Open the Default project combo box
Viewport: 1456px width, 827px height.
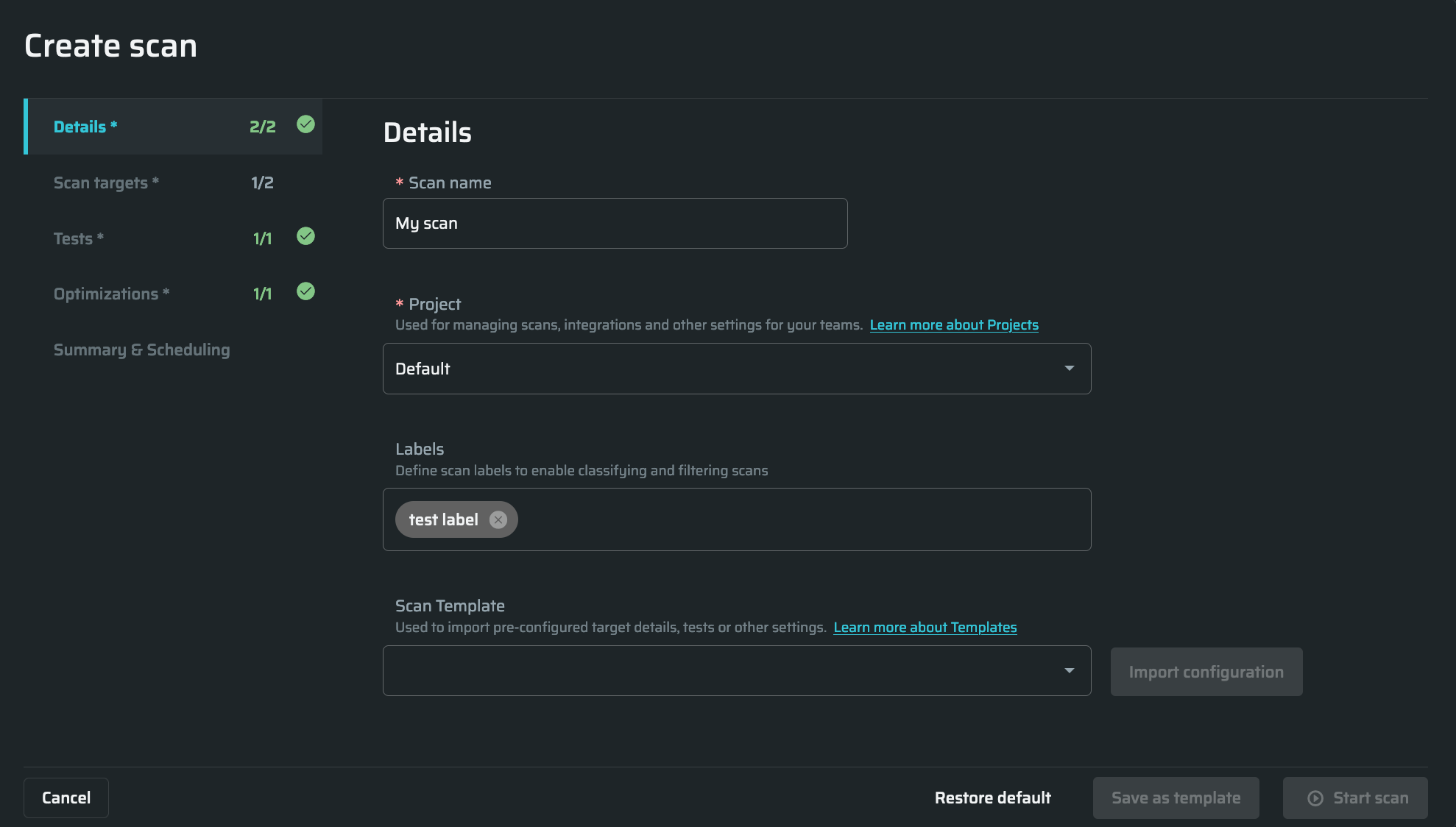[721, 369]
